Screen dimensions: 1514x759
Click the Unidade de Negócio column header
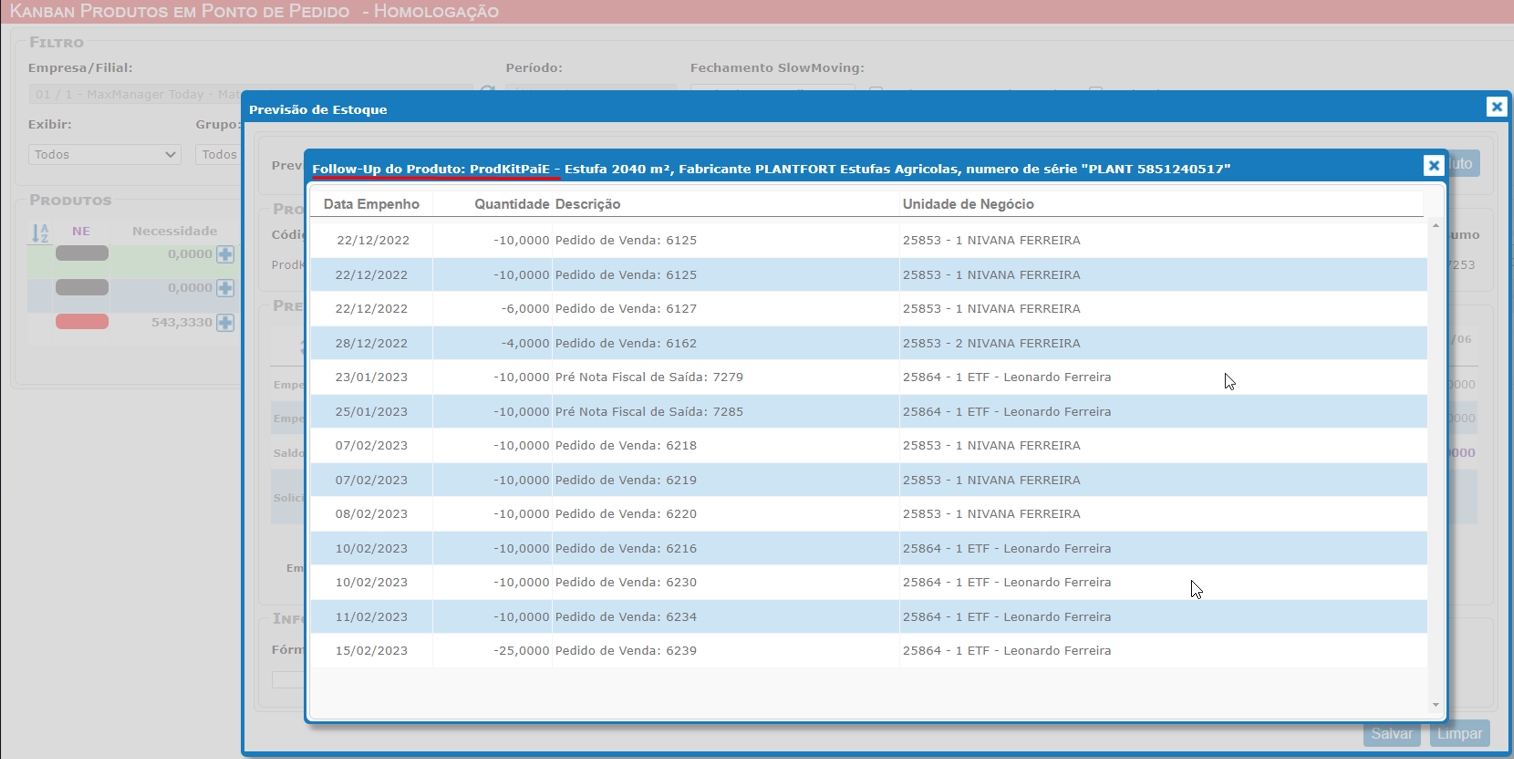click(968, 204)
